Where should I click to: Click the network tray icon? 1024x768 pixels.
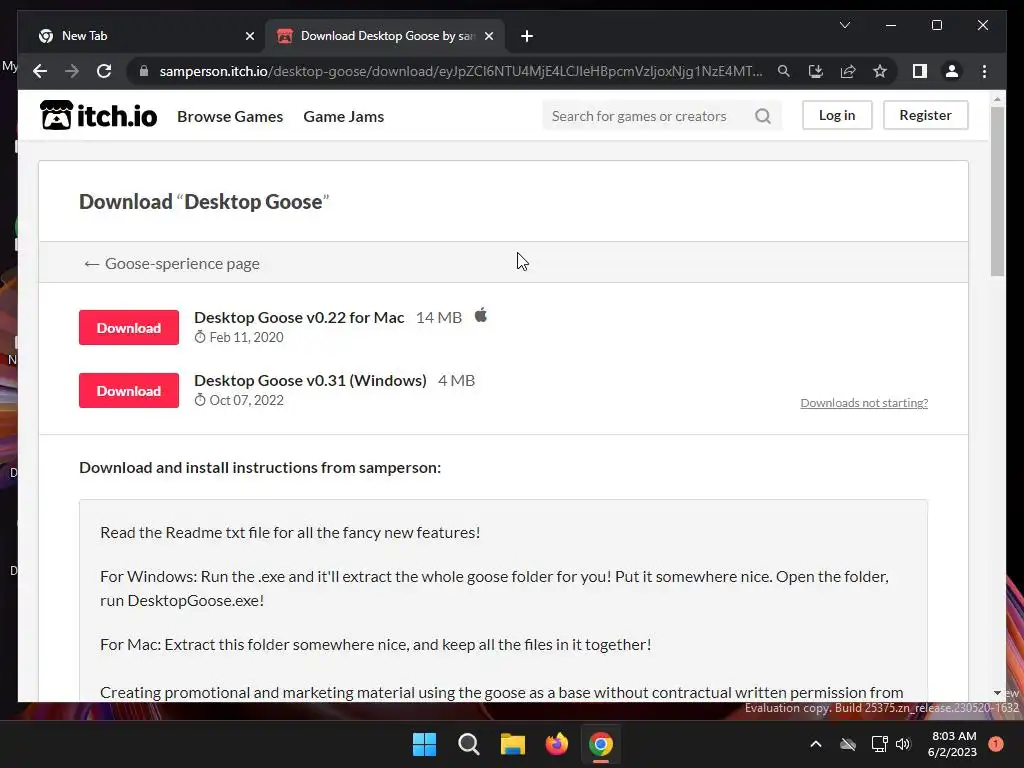pyautogui.click(x=879, y=744)
